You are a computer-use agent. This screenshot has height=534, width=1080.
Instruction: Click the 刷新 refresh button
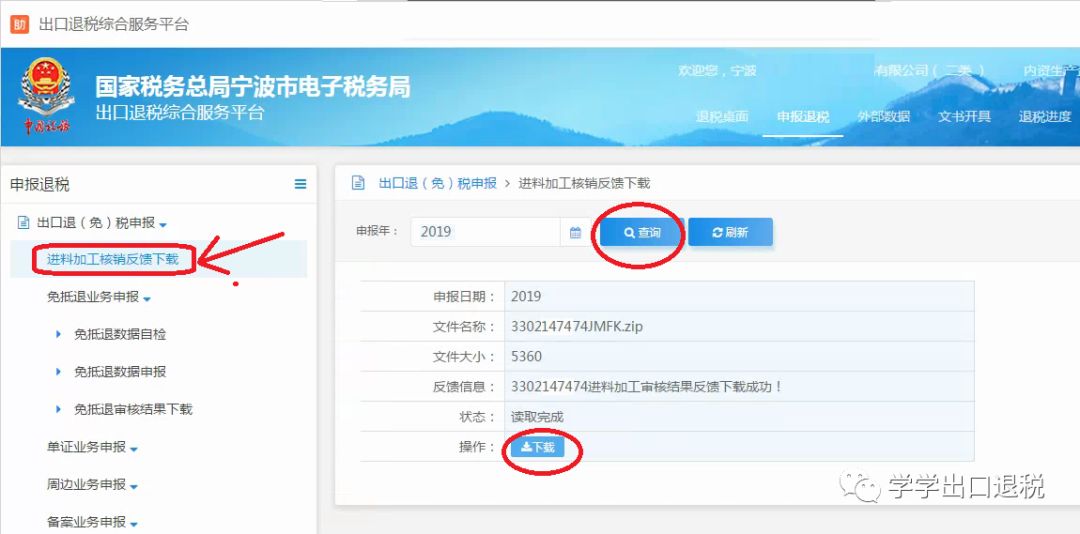click(730, 232)
